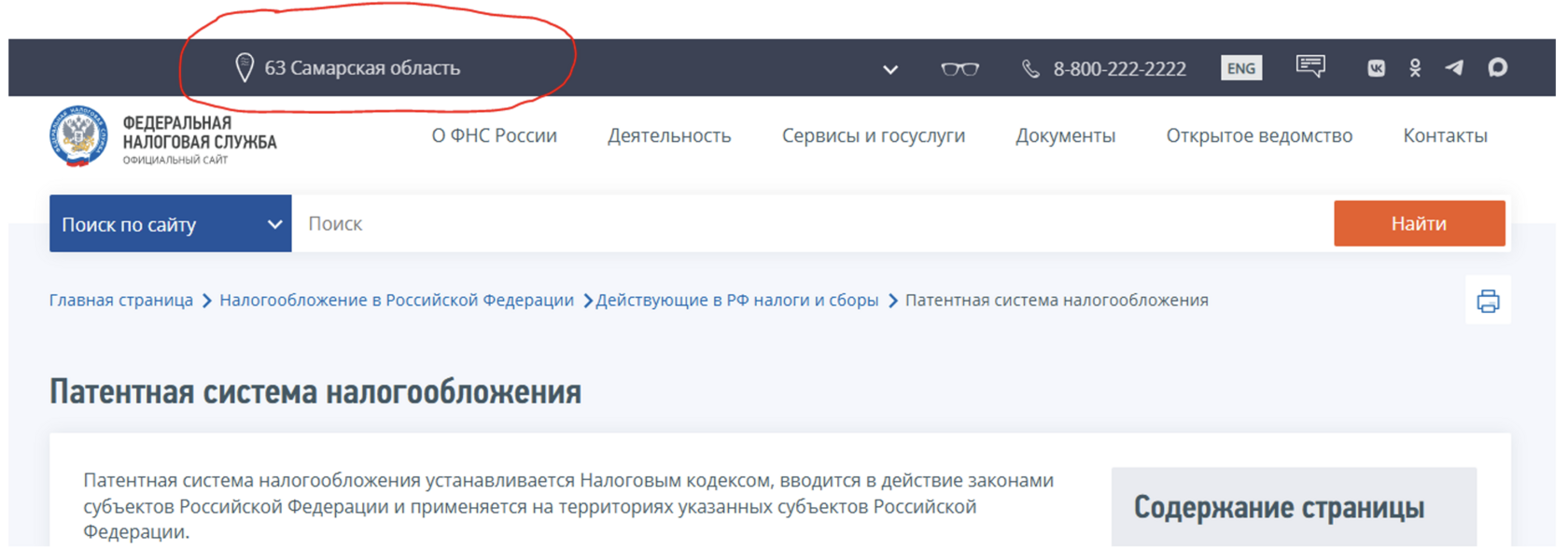Open the Odnoklassniki social page
The height and width of the screenshot is (550, 1568).
[1415, 68]
